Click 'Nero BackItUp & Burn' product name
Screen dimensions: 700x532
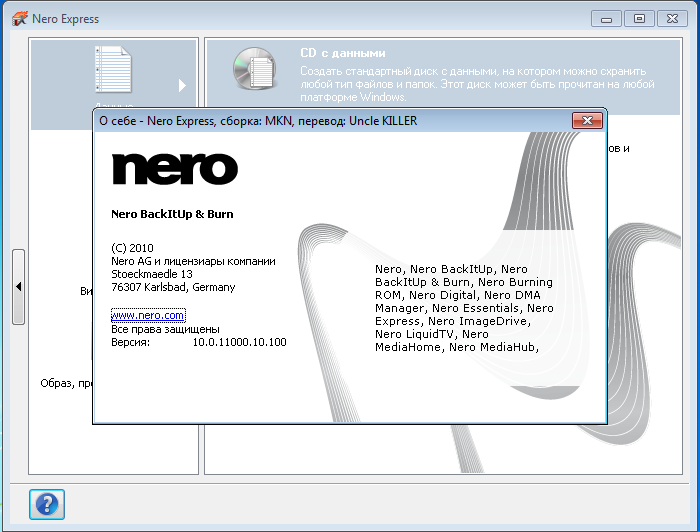pos(172,214)
